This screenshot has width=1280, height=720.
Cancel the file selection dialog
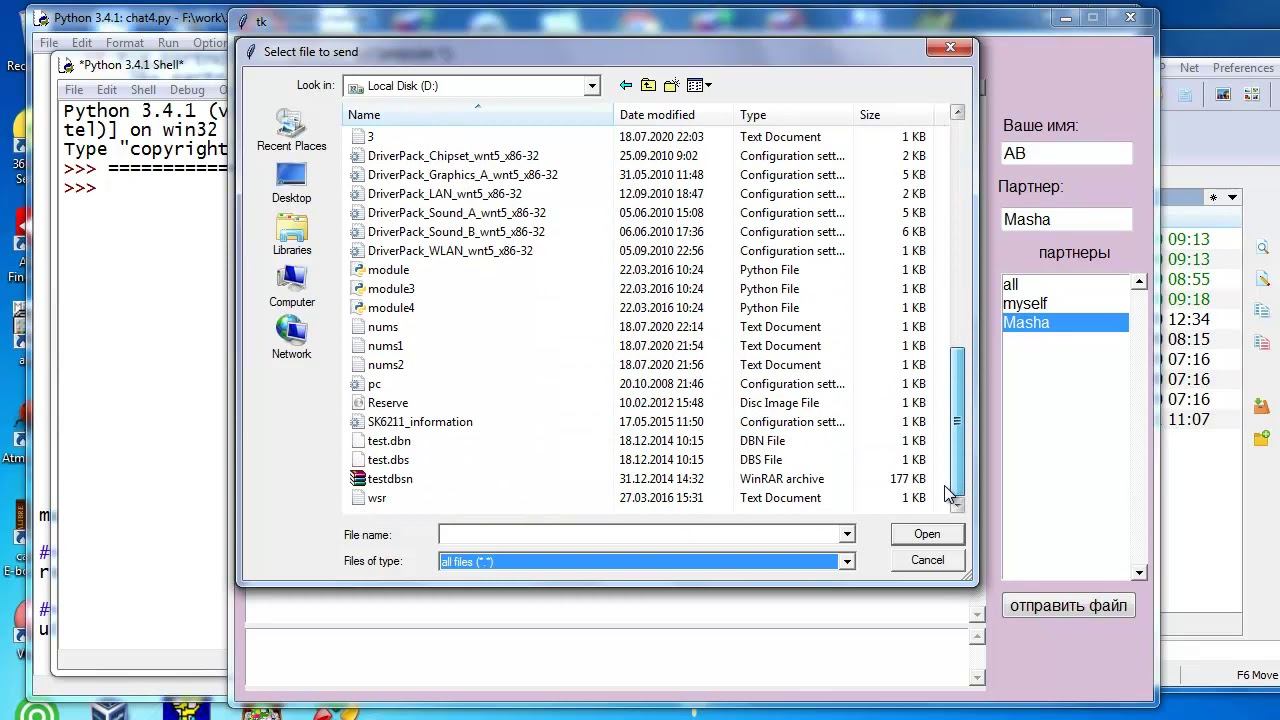point(927,560)
